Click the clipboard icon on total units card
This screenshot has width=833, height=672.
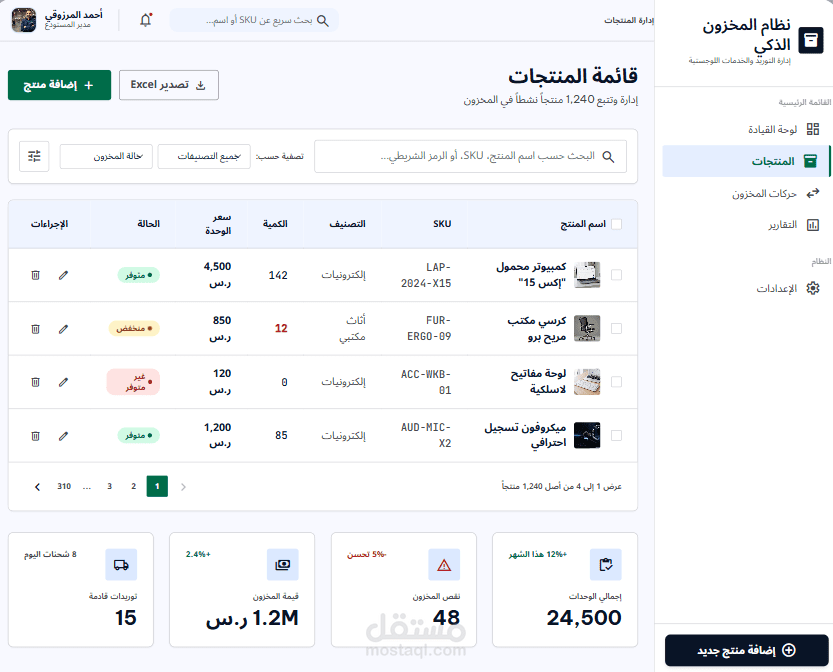tap(606, 565)
